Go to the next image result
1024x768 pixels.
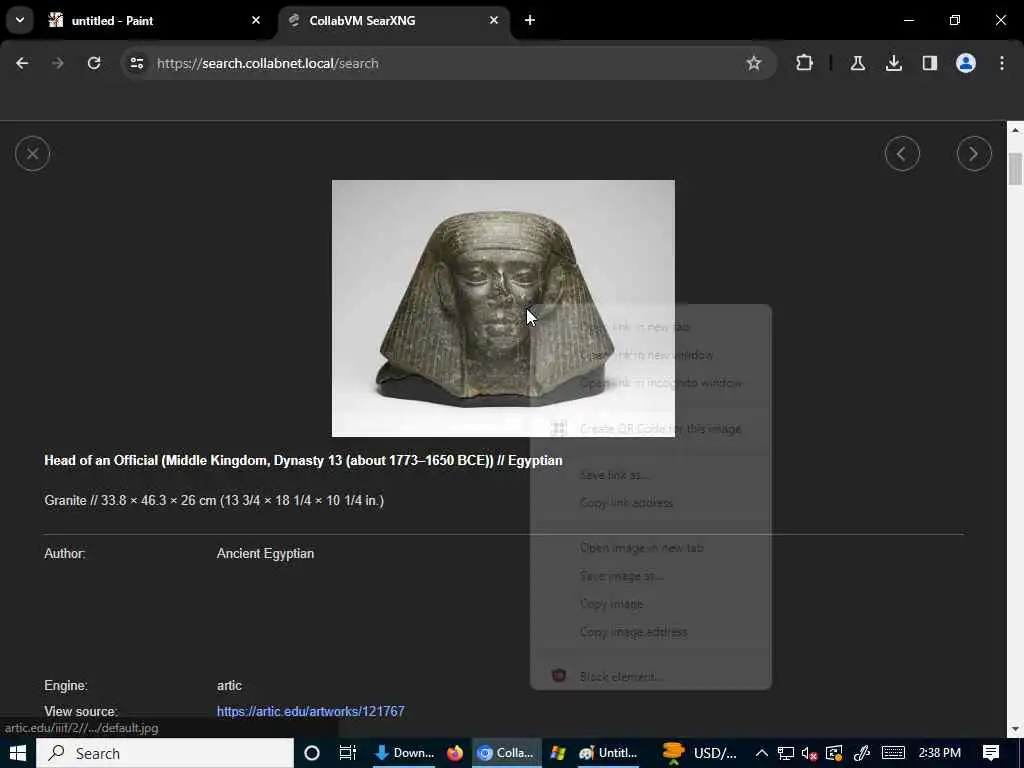click(x=974, y=154)
